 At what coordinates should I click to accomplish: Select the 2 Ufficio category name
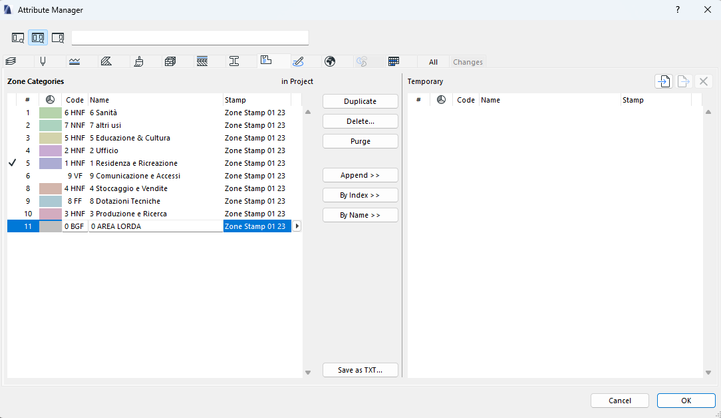(x=104, y=150)
